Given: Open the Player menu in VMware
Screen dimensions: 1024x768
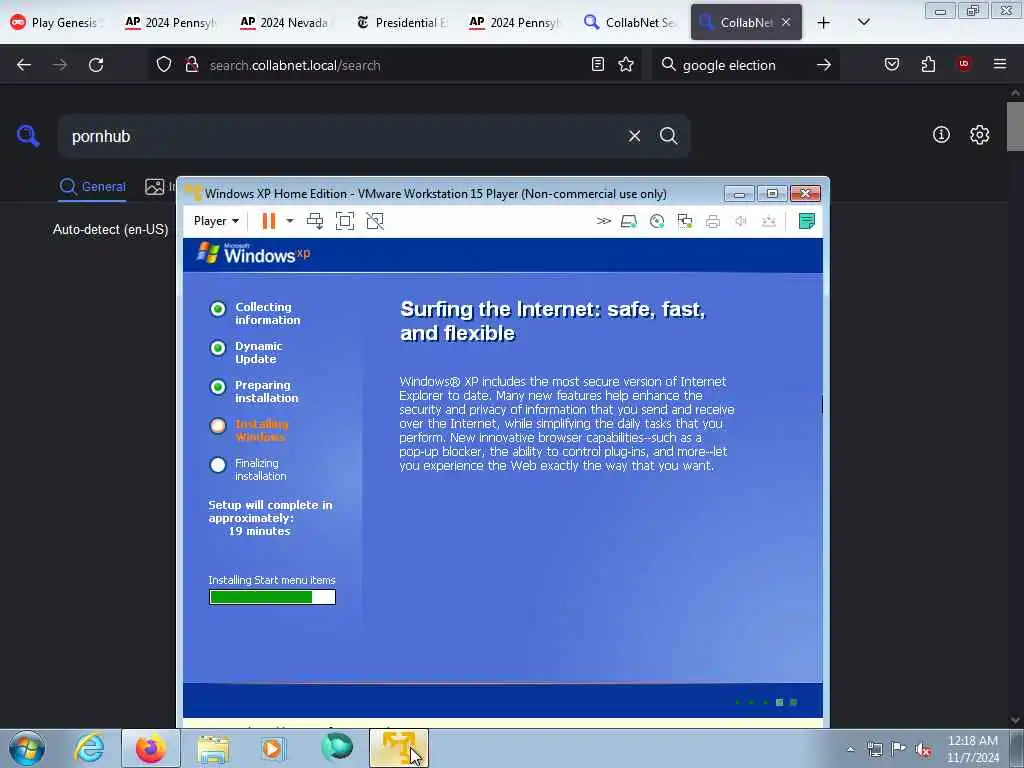Looking at the screenshot, I should pyautogui.click(x=216, y=221).
